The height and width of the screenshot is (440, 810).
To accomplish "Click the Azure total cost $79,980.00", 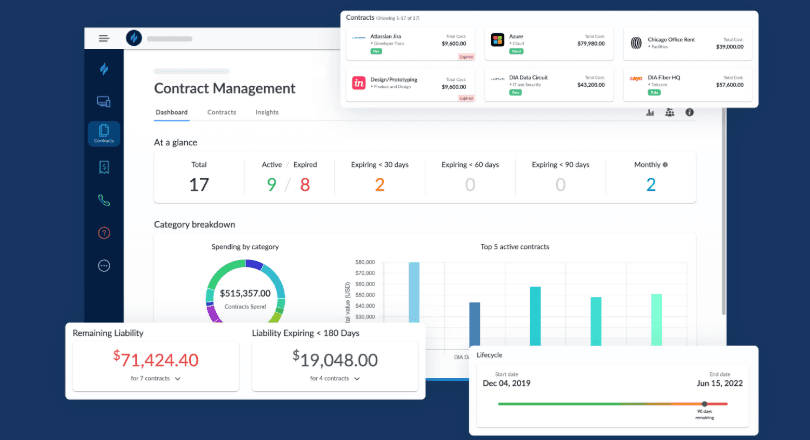I will point(591,44).
